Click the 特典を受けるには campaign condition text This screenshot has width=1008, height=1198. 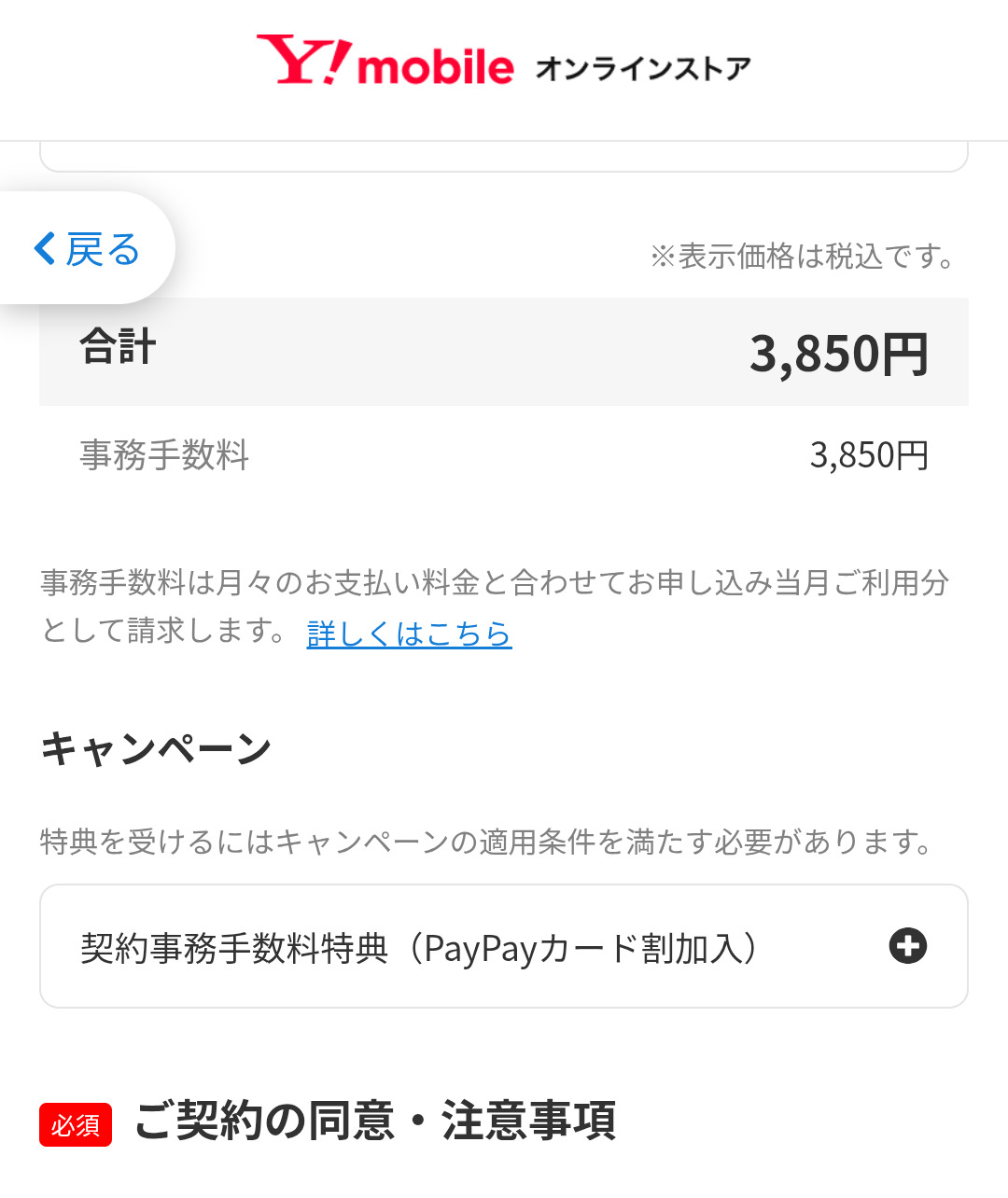pyautogui.click(x=485, y=842)
